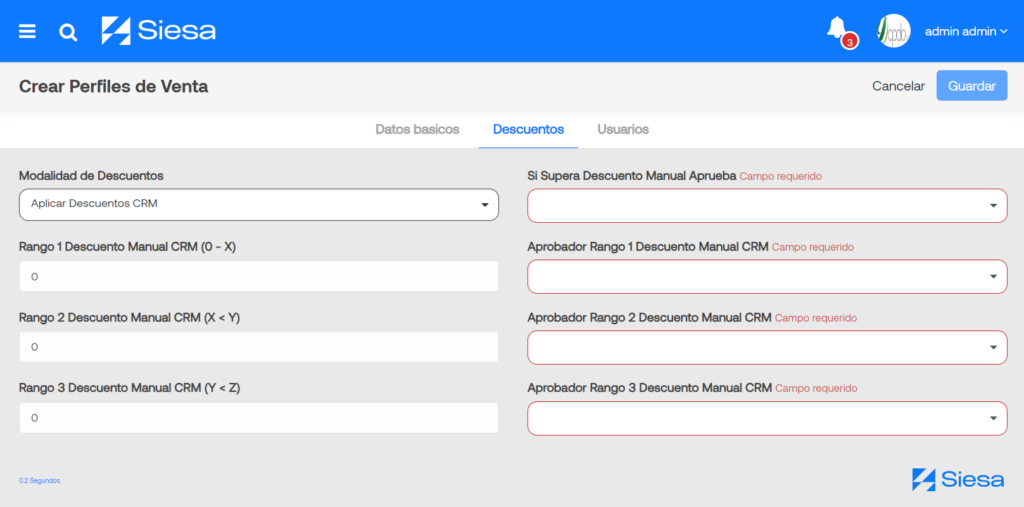Switch to the Usuarios tab

[623, 129]
